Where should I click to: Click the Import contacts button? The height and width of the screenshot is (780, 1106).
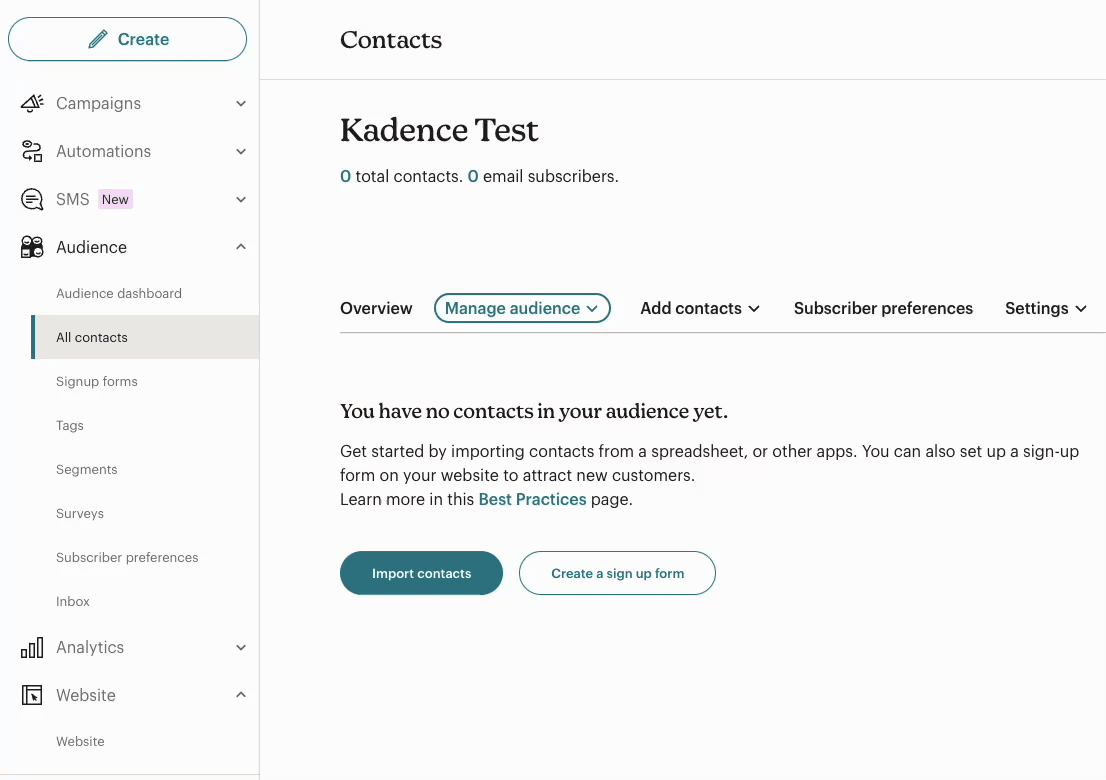pyautogui.click(x=421, y=573)
